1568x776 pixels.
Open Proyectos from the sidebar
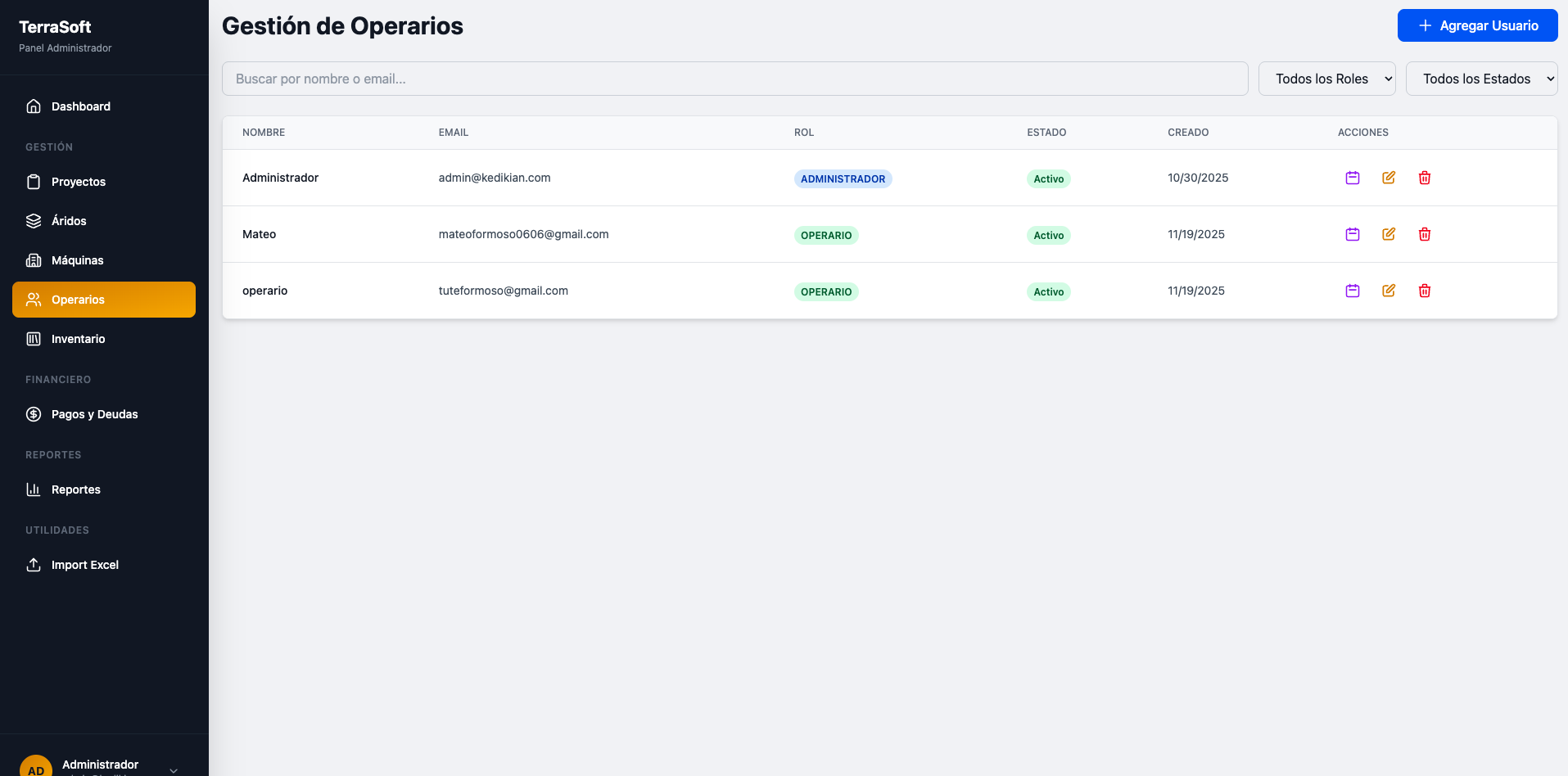(78, 182)
